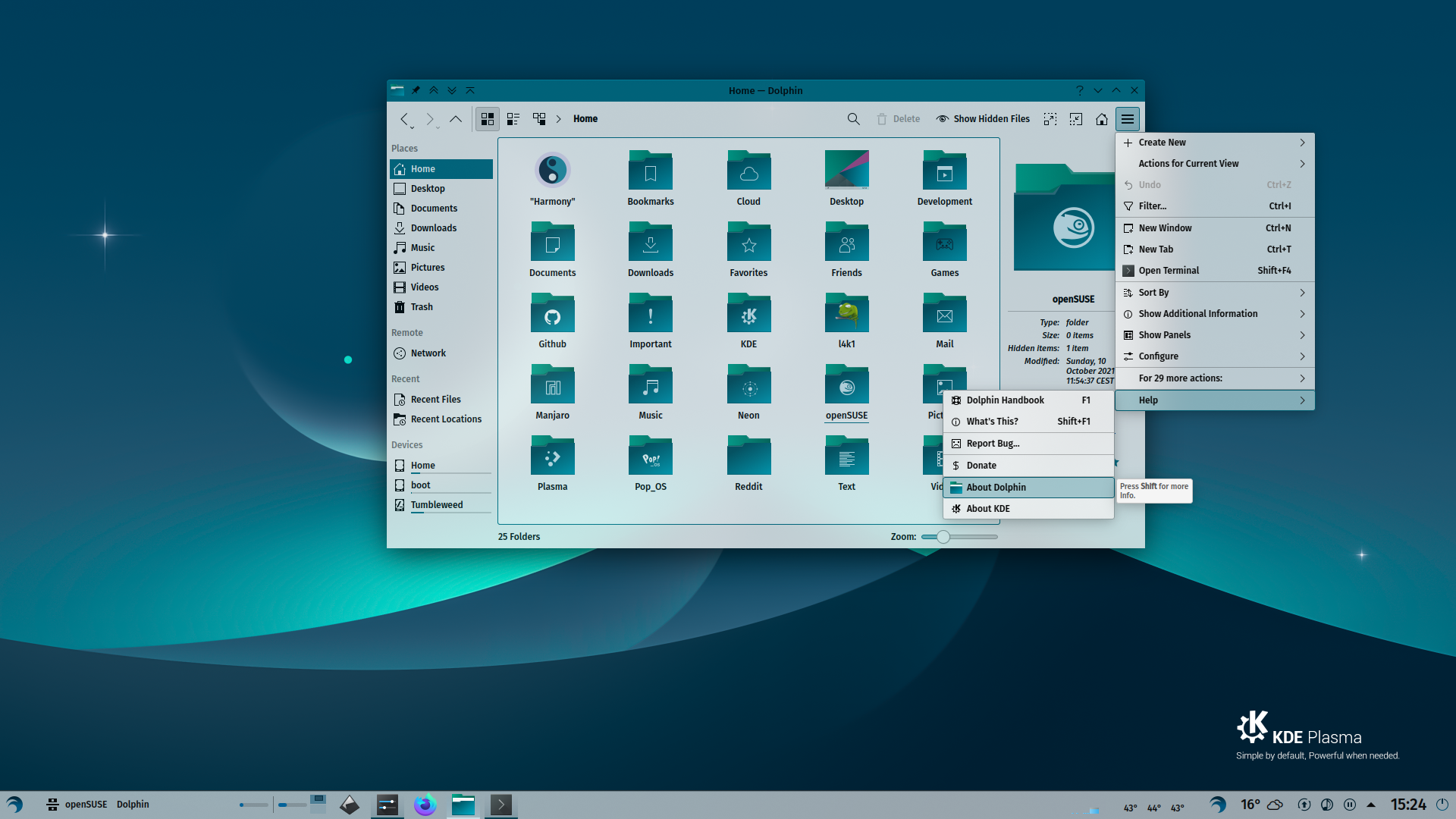Open the Manjaro folder
1456x819 pixels.
[552, 393]
